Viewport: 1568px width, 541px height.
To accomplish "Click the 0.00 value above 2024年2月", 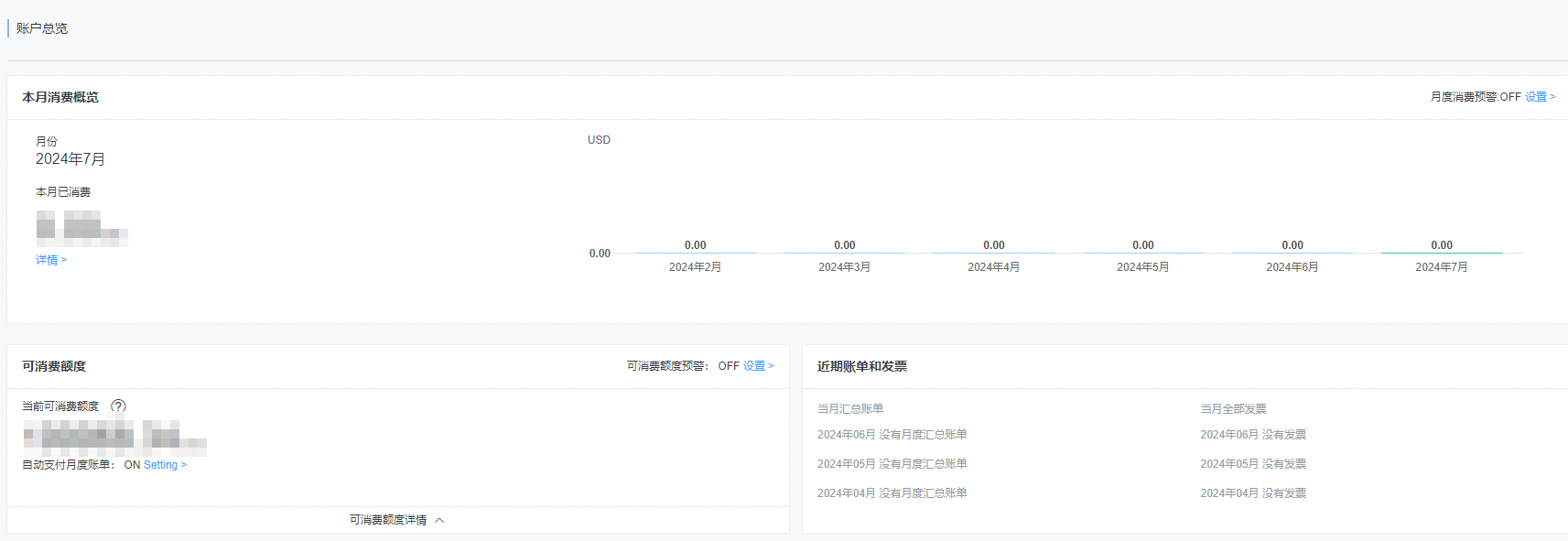I will pos(695,245).
